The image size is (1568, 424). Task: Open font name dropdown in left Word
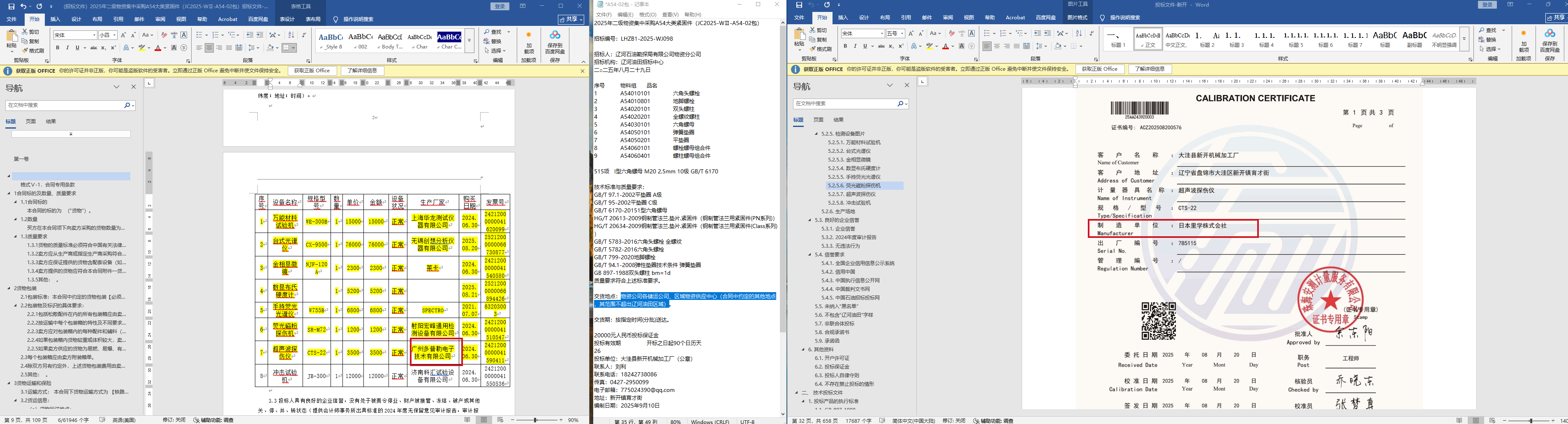(94, 35)
